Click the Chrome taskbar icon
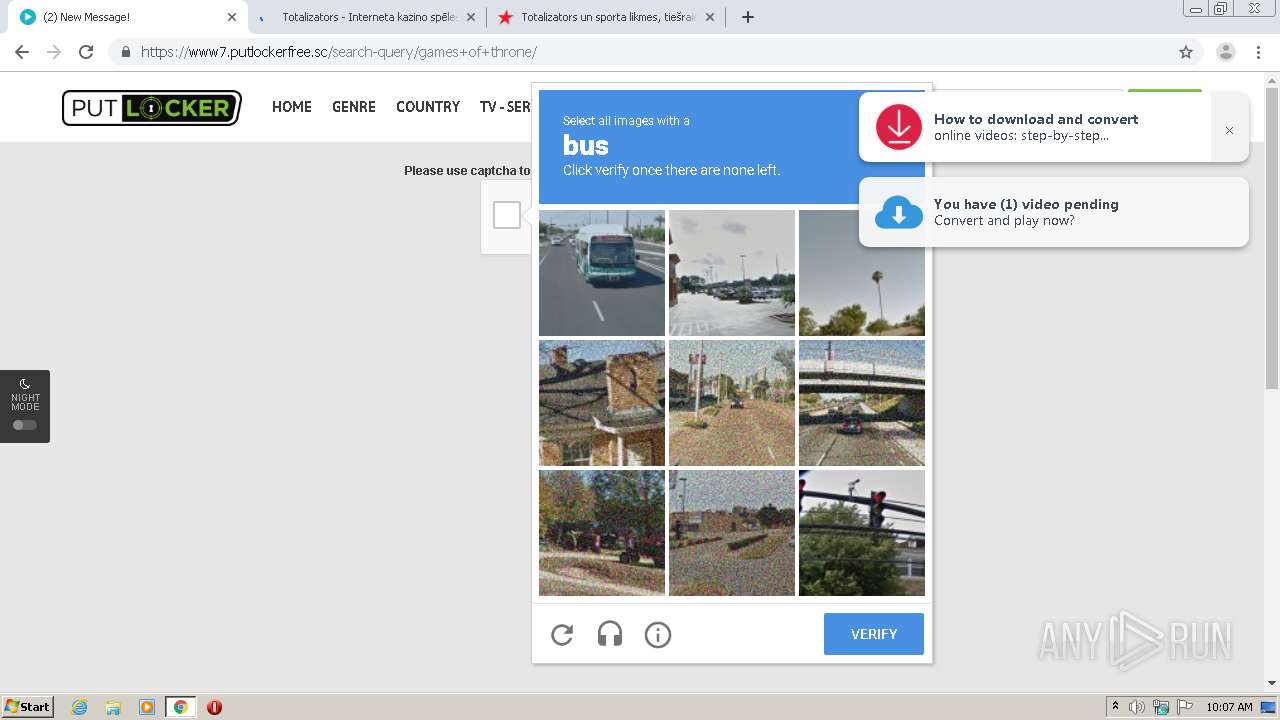This screenshot has height=720, width=1280. pos(180,707)
